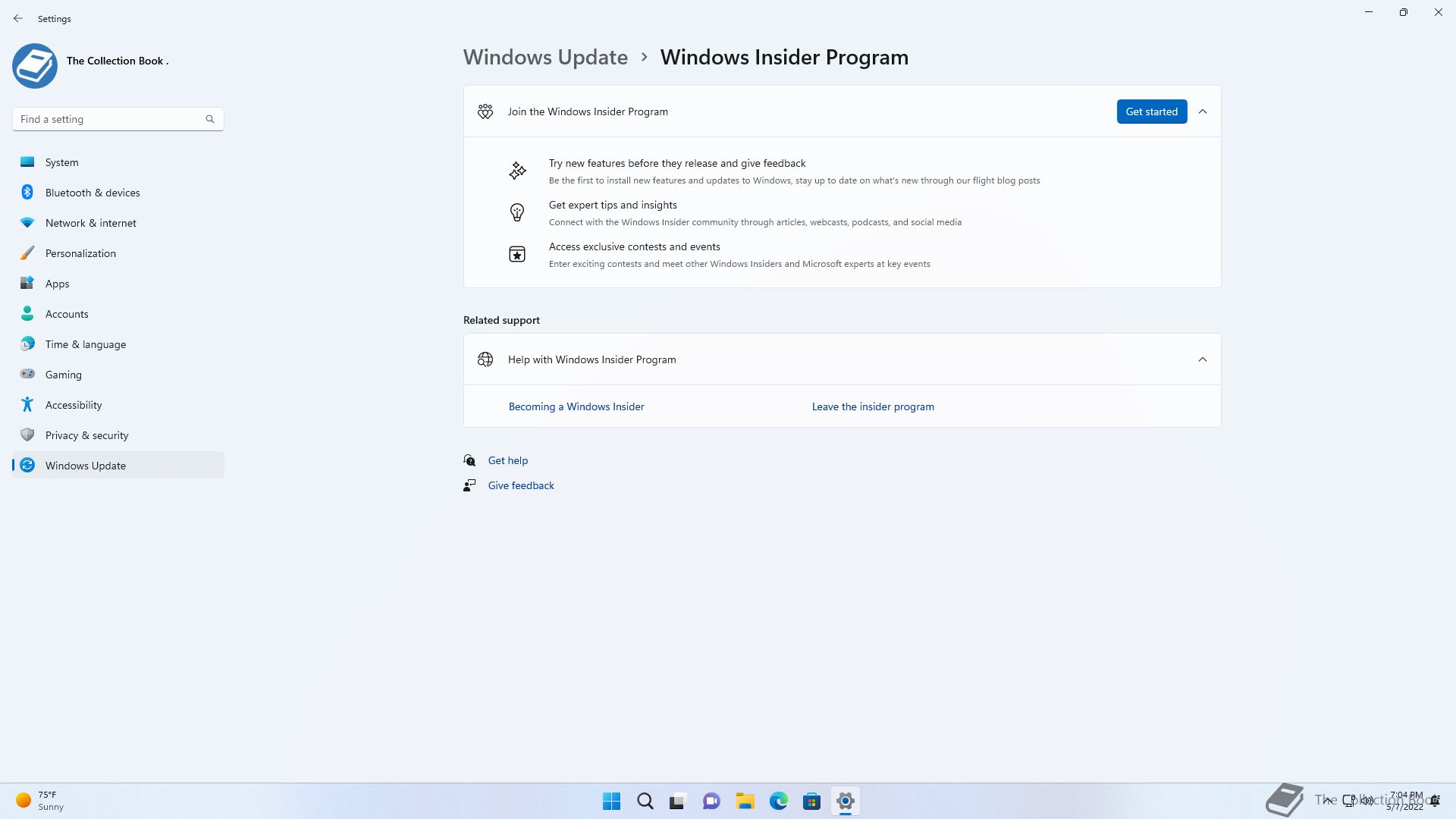1456x819 pixels.
Task: Select Personalization category
Action: click(x=118, y=253)
